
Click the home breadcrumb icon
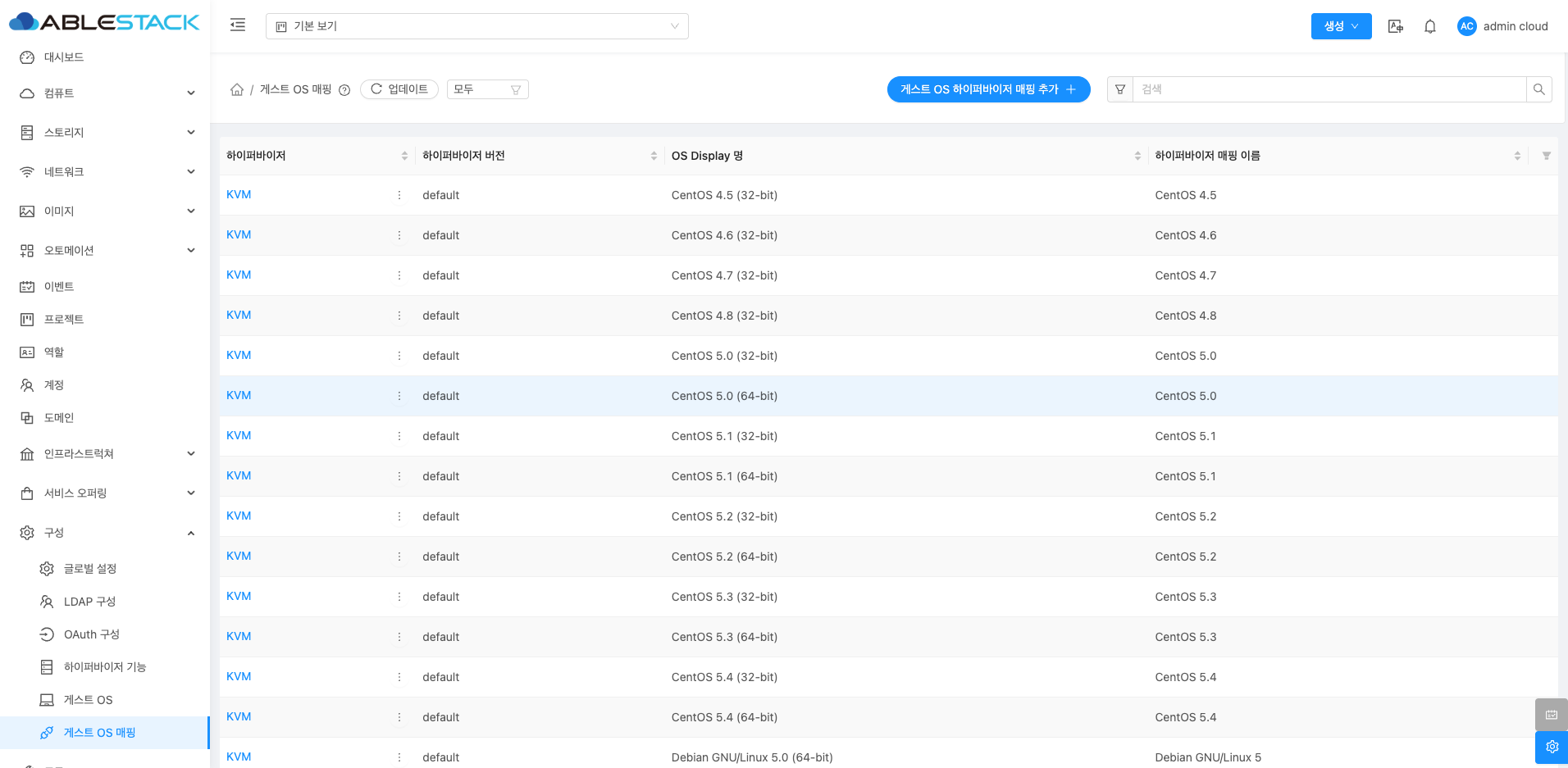coord(237,89)
